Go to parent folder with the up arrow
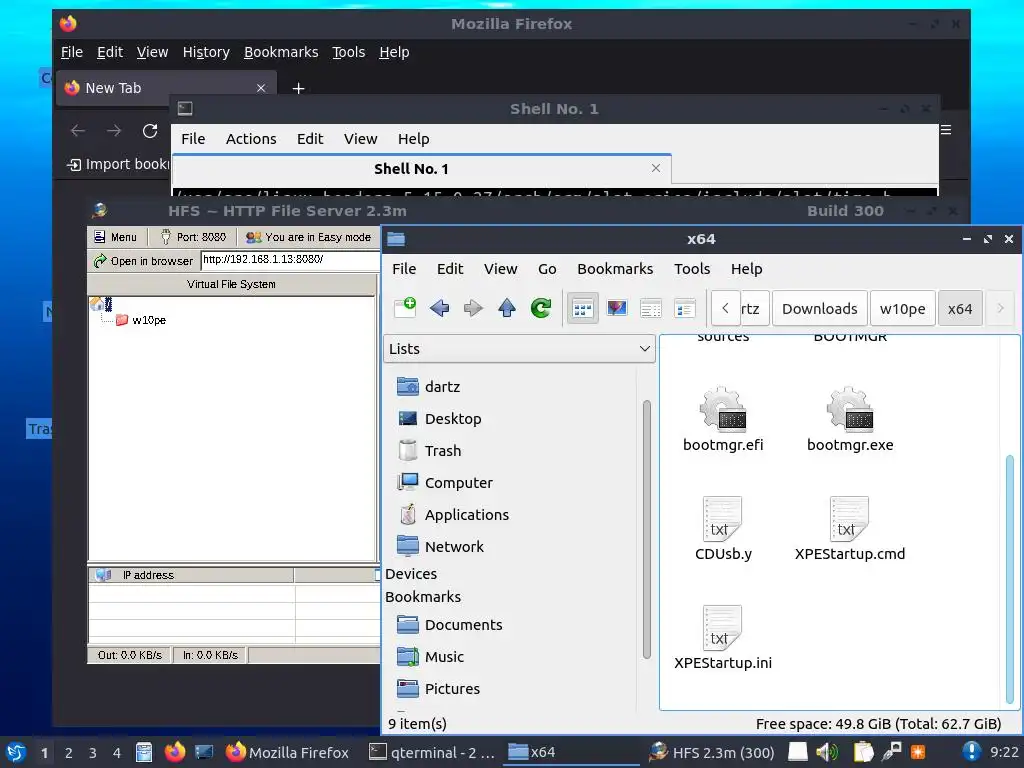 tap(507, 308)
